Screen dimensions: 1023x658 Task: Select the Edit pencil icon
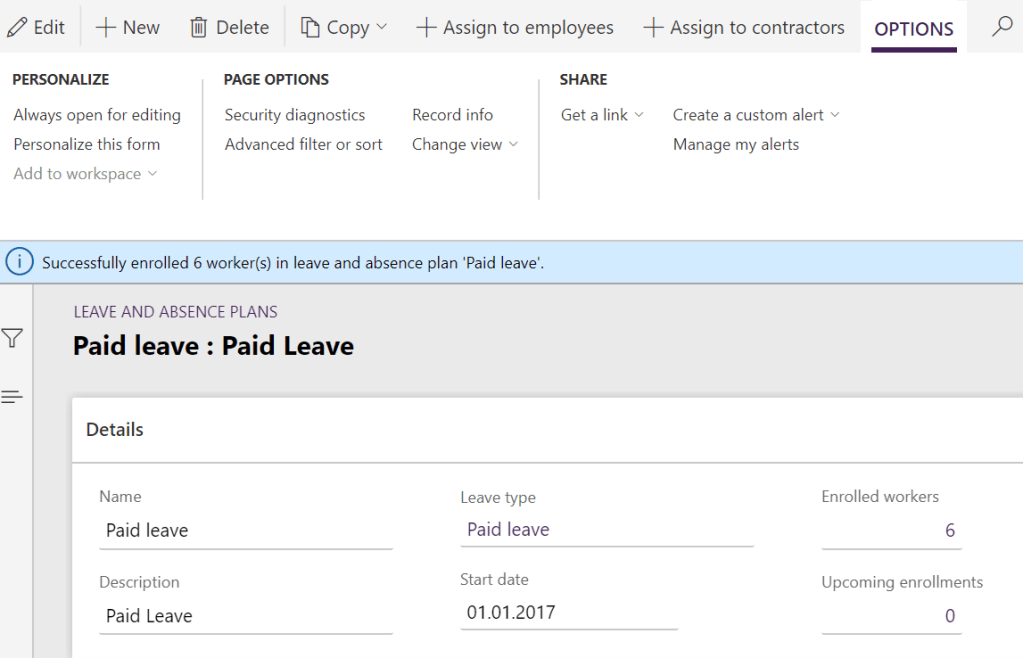18,27
